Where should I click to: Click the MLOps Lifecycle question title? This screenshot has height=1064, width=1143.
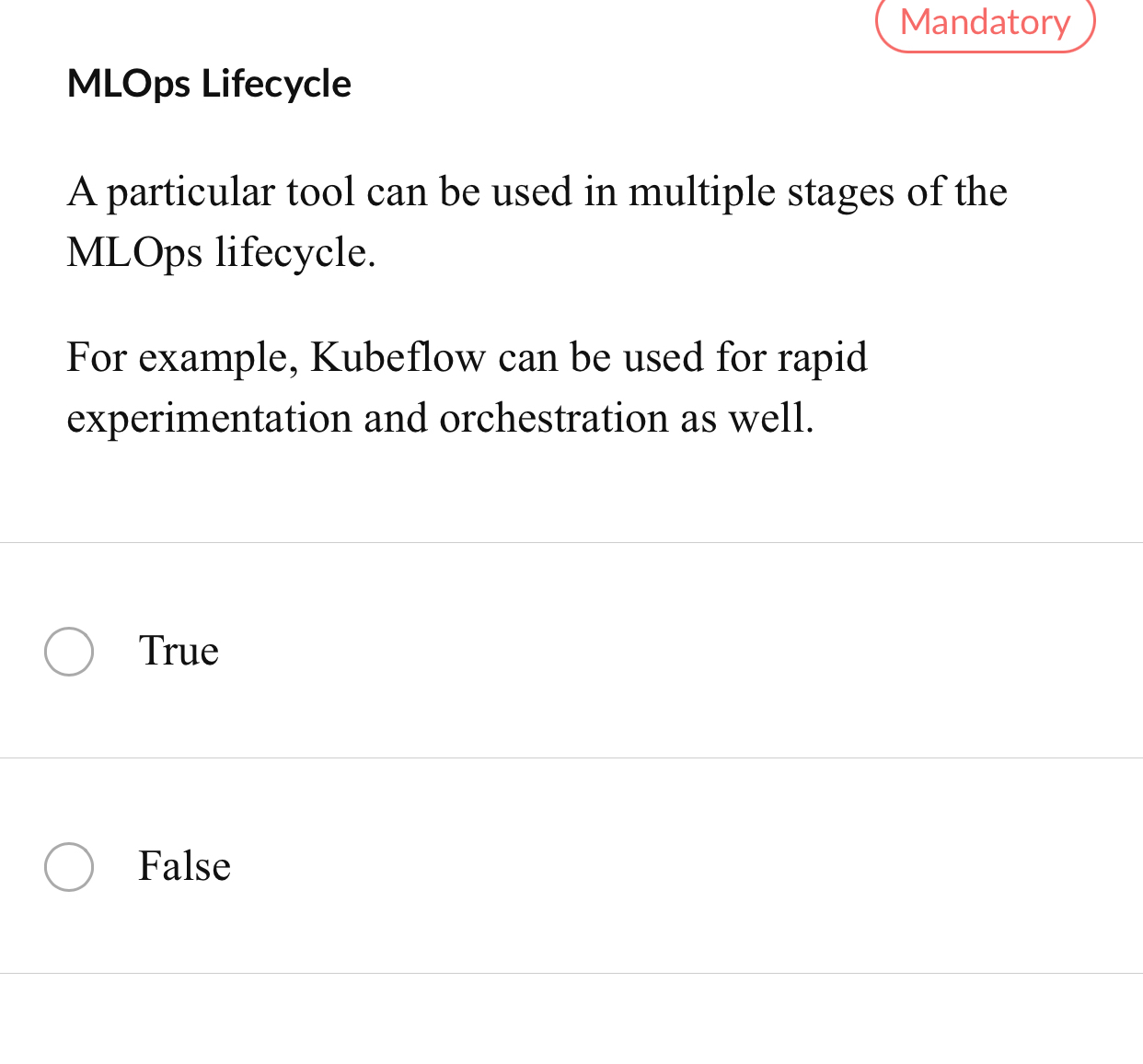click(x=209, y=84)
